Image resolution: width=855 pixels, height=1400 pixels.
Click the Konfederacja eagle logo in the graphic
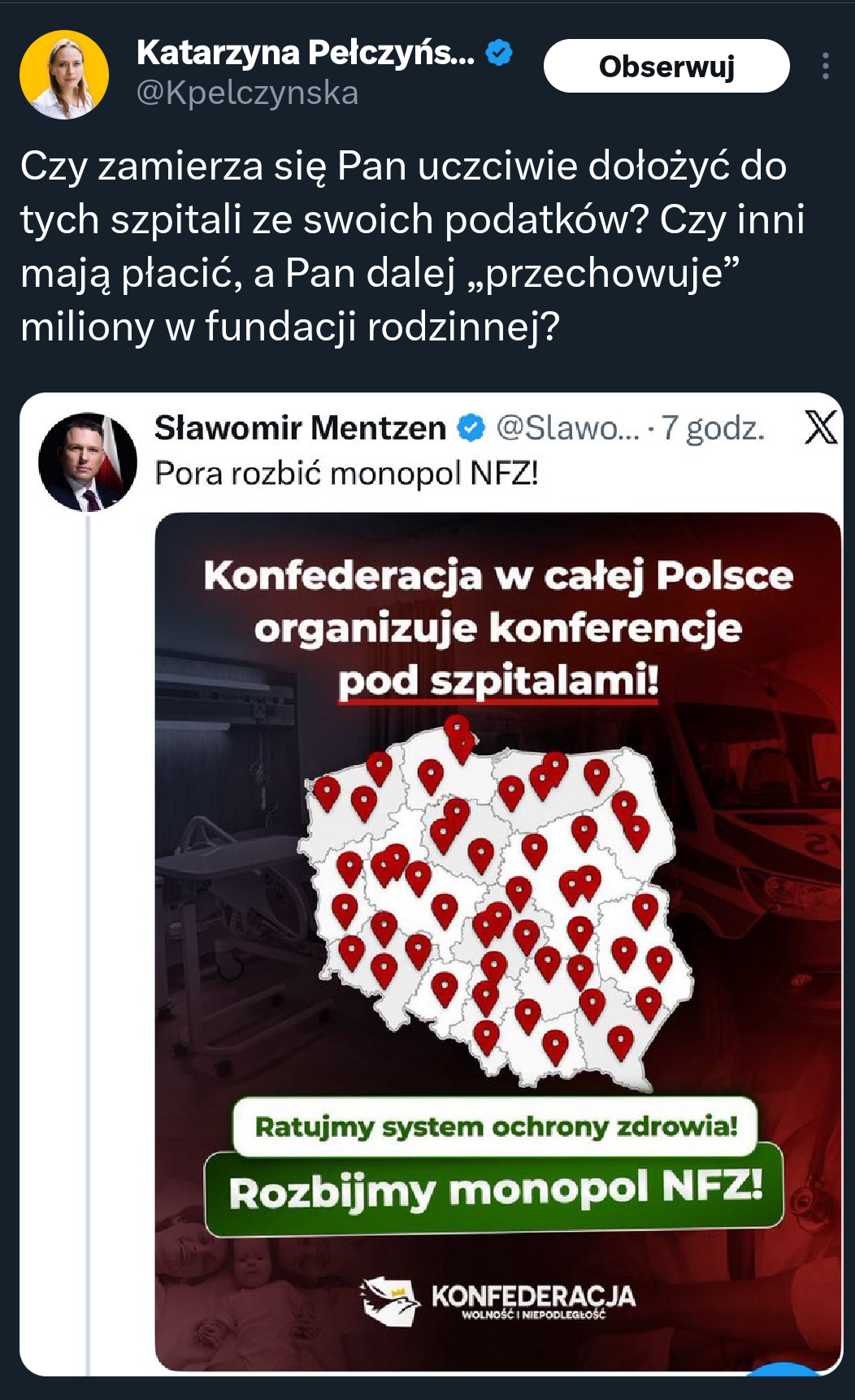pos(390,1299)
